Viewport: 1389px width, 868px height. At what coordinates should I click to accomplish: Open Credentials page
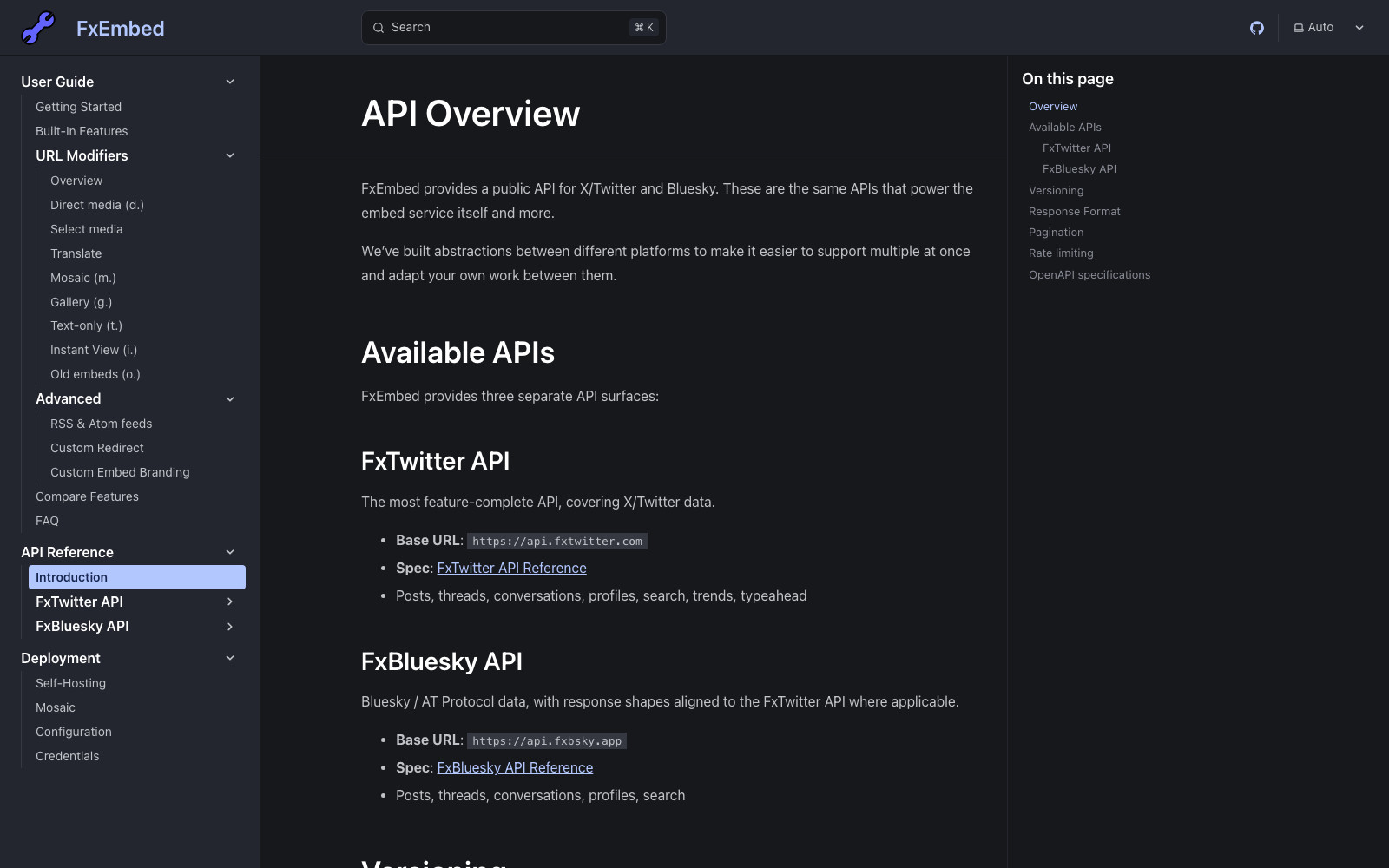click(68, 756)
